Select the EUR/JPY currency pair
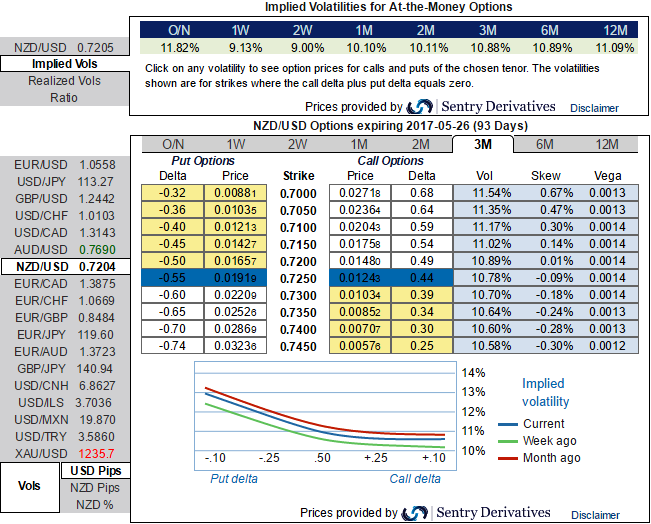 click(65, 335)
